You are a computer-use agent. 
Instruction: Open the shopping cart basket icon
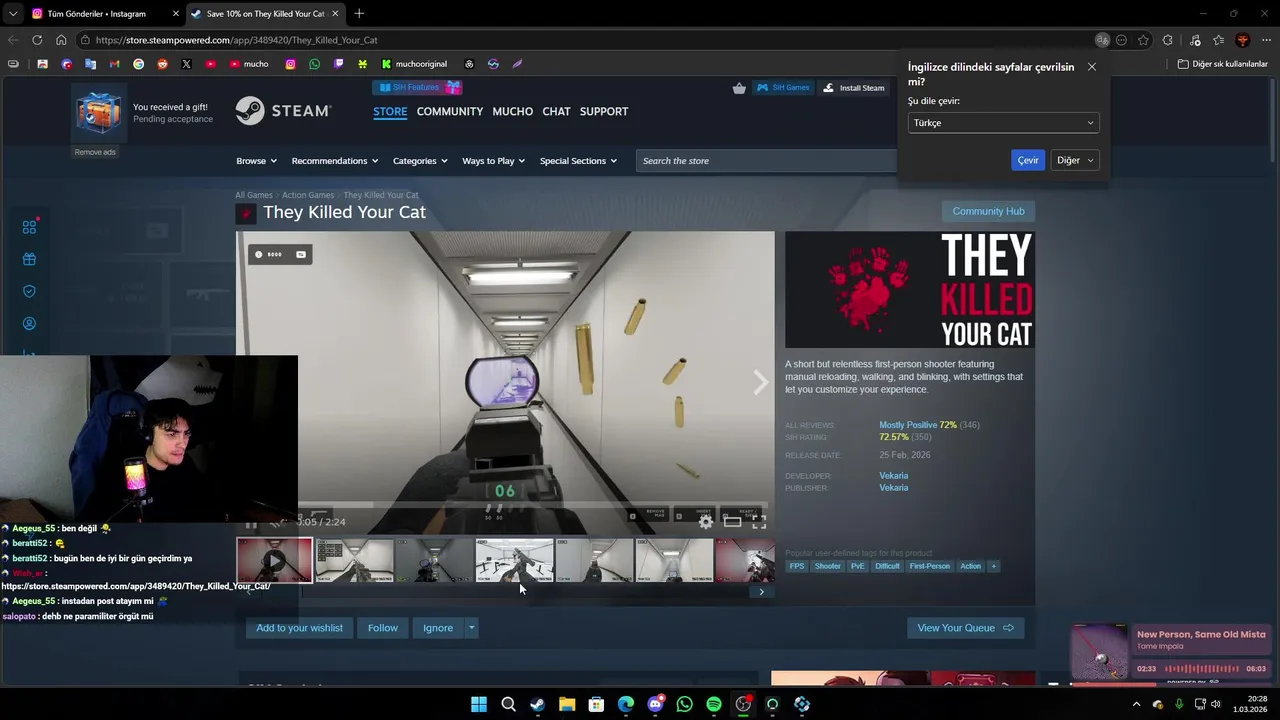point(739,88)
